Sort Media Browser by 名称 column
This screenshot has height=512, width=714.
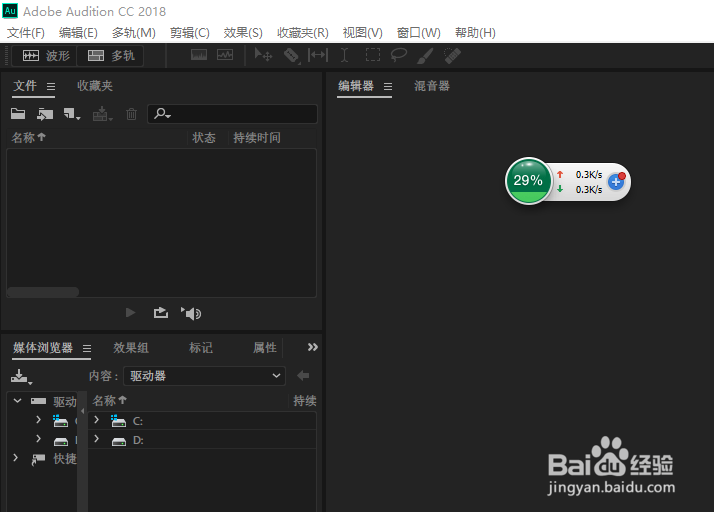tap(109, 400)
